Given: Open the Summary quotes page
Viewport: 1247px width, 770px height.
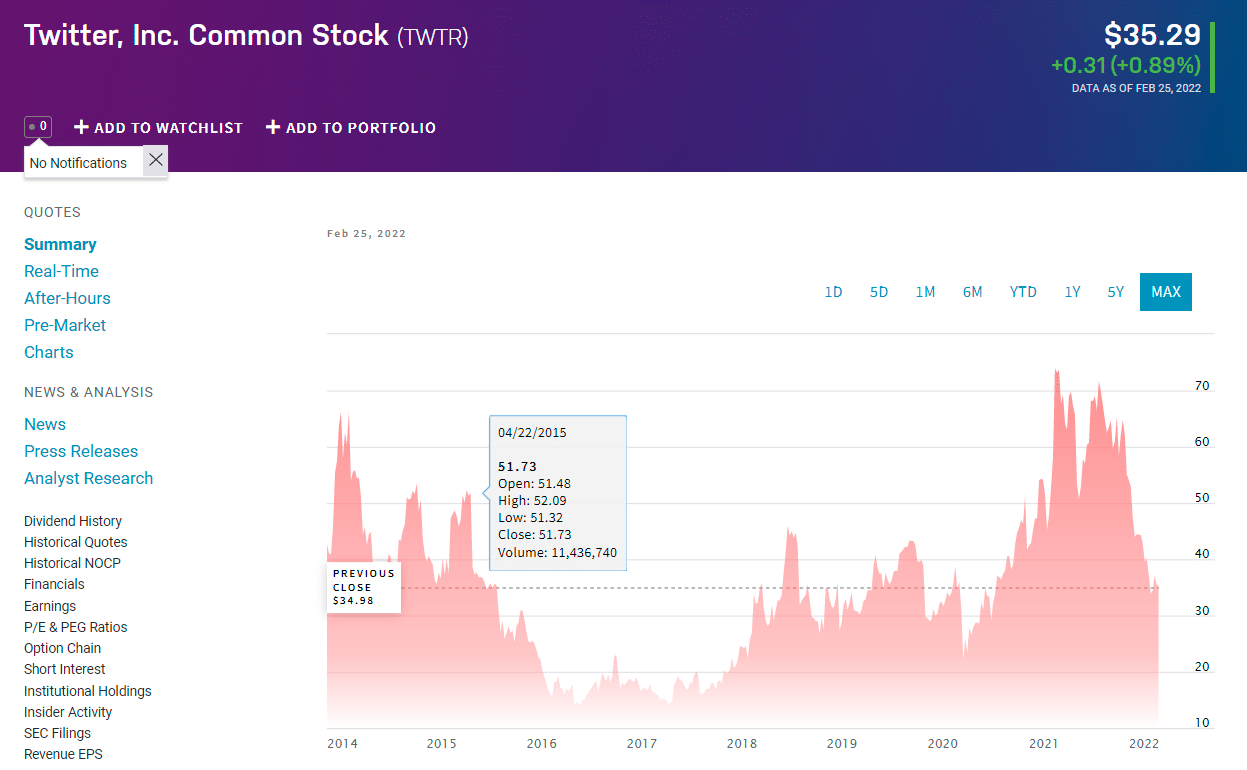Looking at the screenshot, I should click(60, 244).
